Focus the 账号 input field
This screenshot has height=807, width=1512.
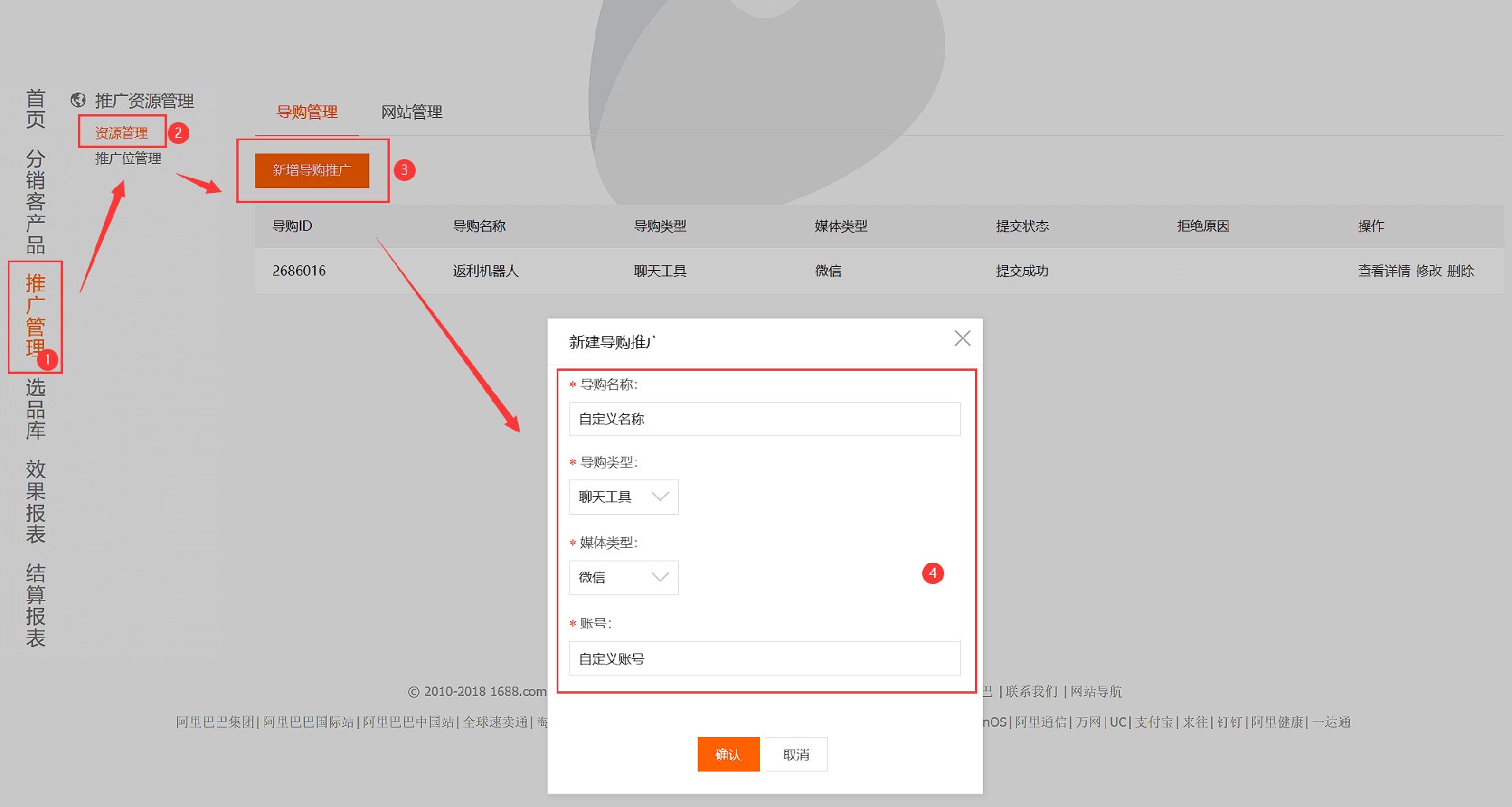point(764,658)
